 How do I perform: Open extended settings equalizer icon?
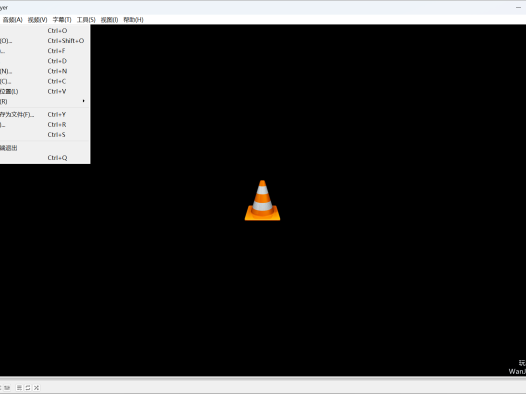[x=7, y=388]
